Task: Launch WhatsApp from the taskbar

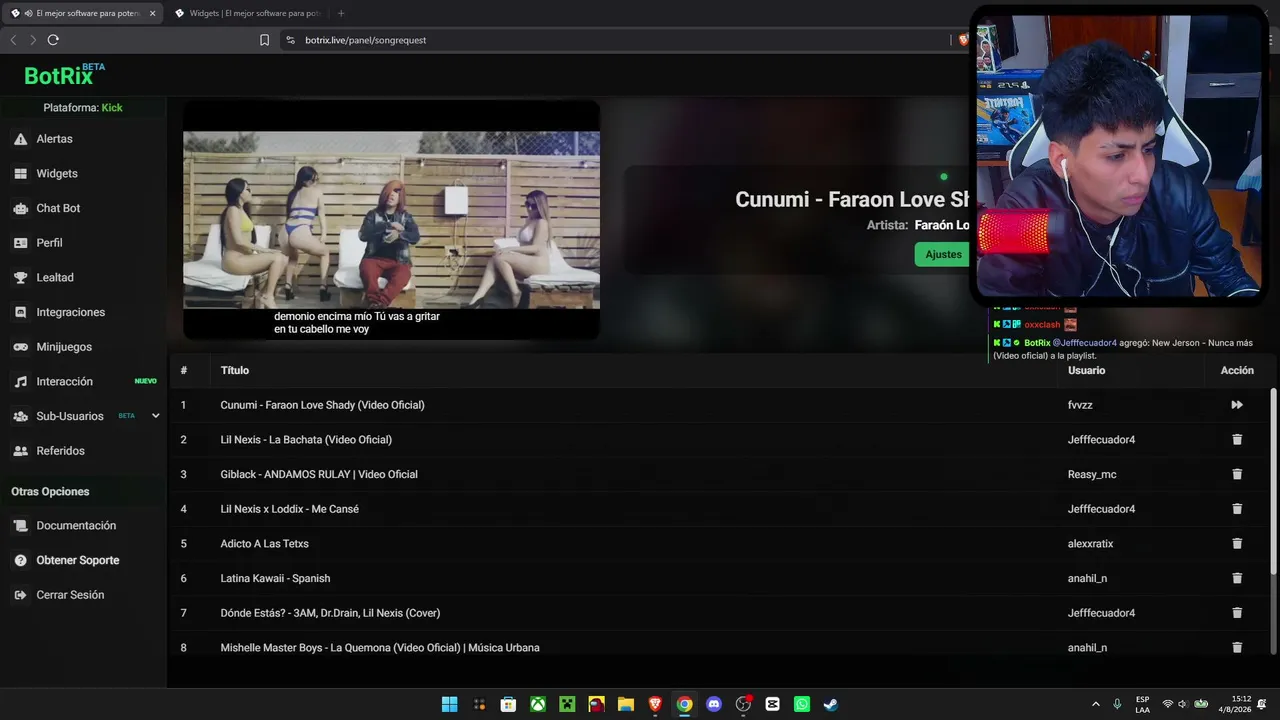Action: click(x=802, y=704)
